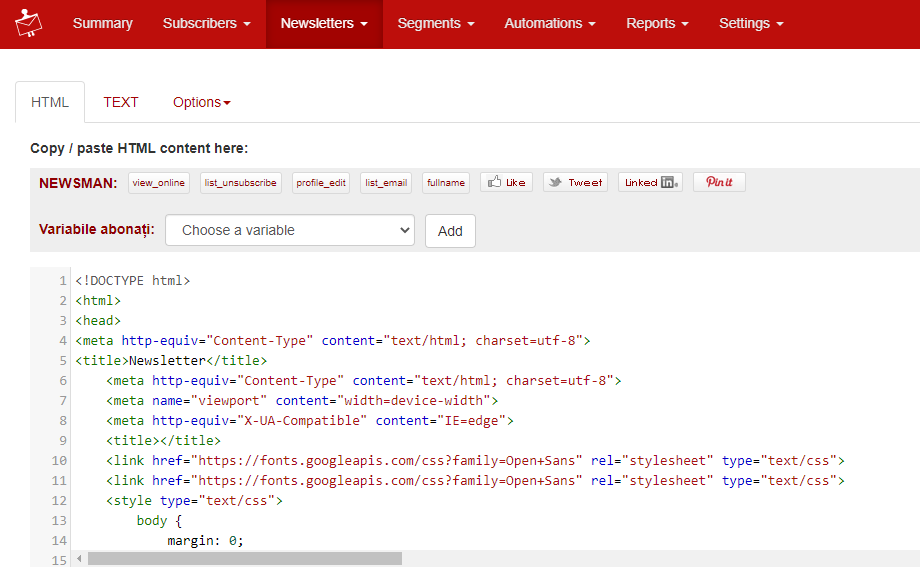
Task: Click line number 4 in the gutter
Action: tap(62, 341)
